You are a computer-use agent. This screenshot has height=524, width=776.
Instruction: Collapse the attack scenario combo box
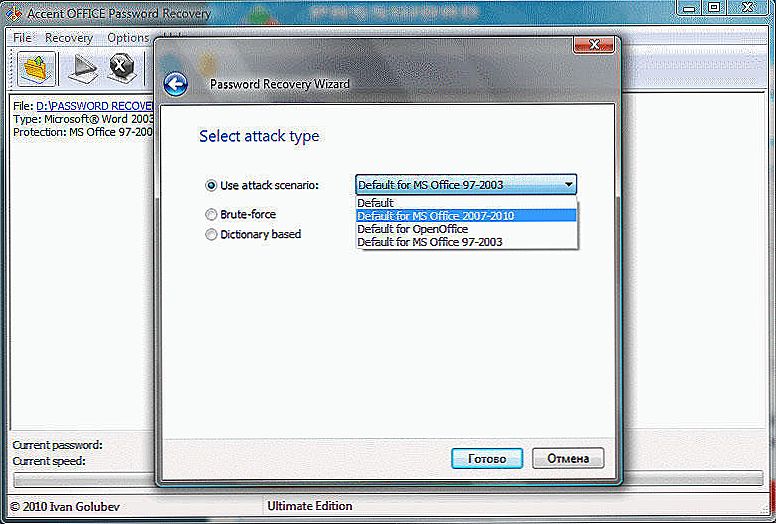(569, 185)
